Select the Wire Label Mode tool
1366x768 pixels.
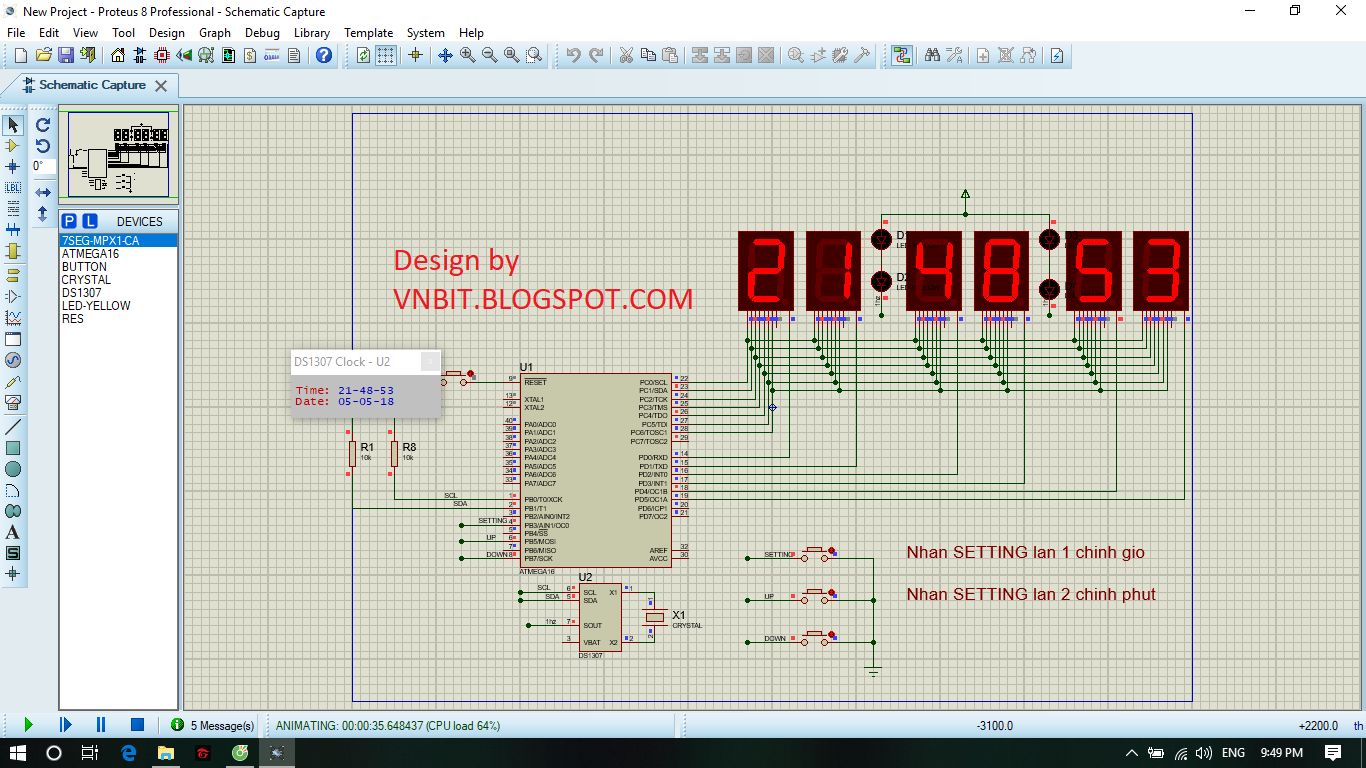tap(13, 189)
